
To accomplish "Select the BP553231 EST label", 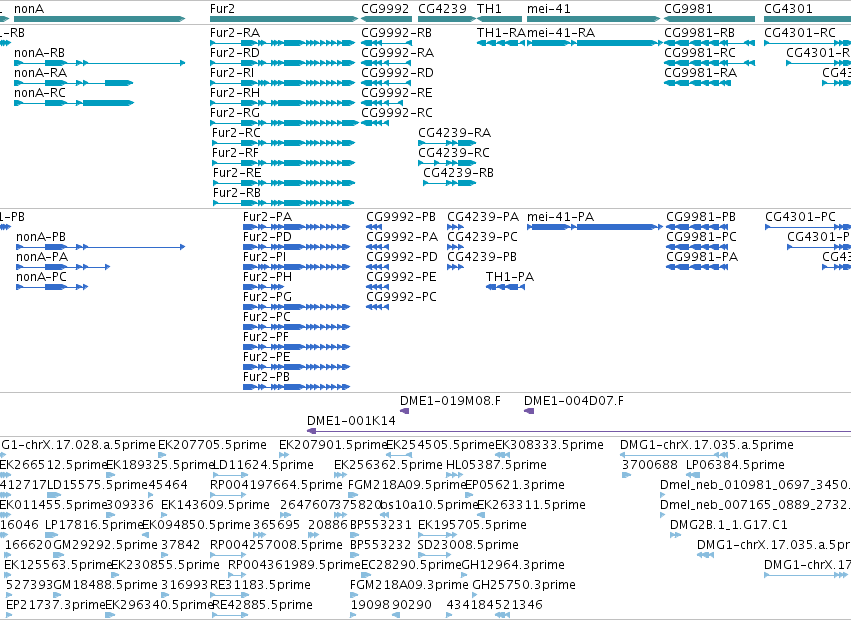I will 380,526.
